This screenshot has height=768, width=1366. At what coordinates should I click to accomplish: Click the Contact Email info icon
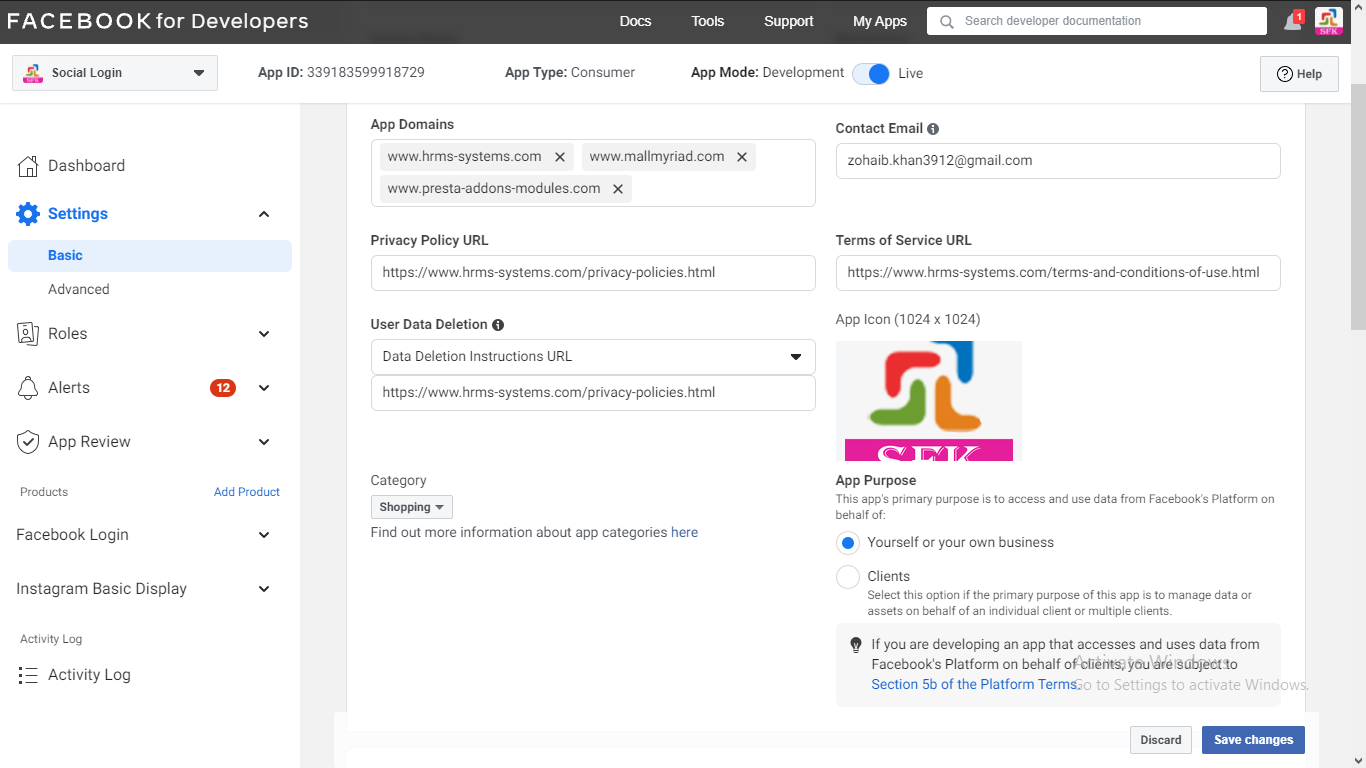pyautogui.click(x=933, y=129)
